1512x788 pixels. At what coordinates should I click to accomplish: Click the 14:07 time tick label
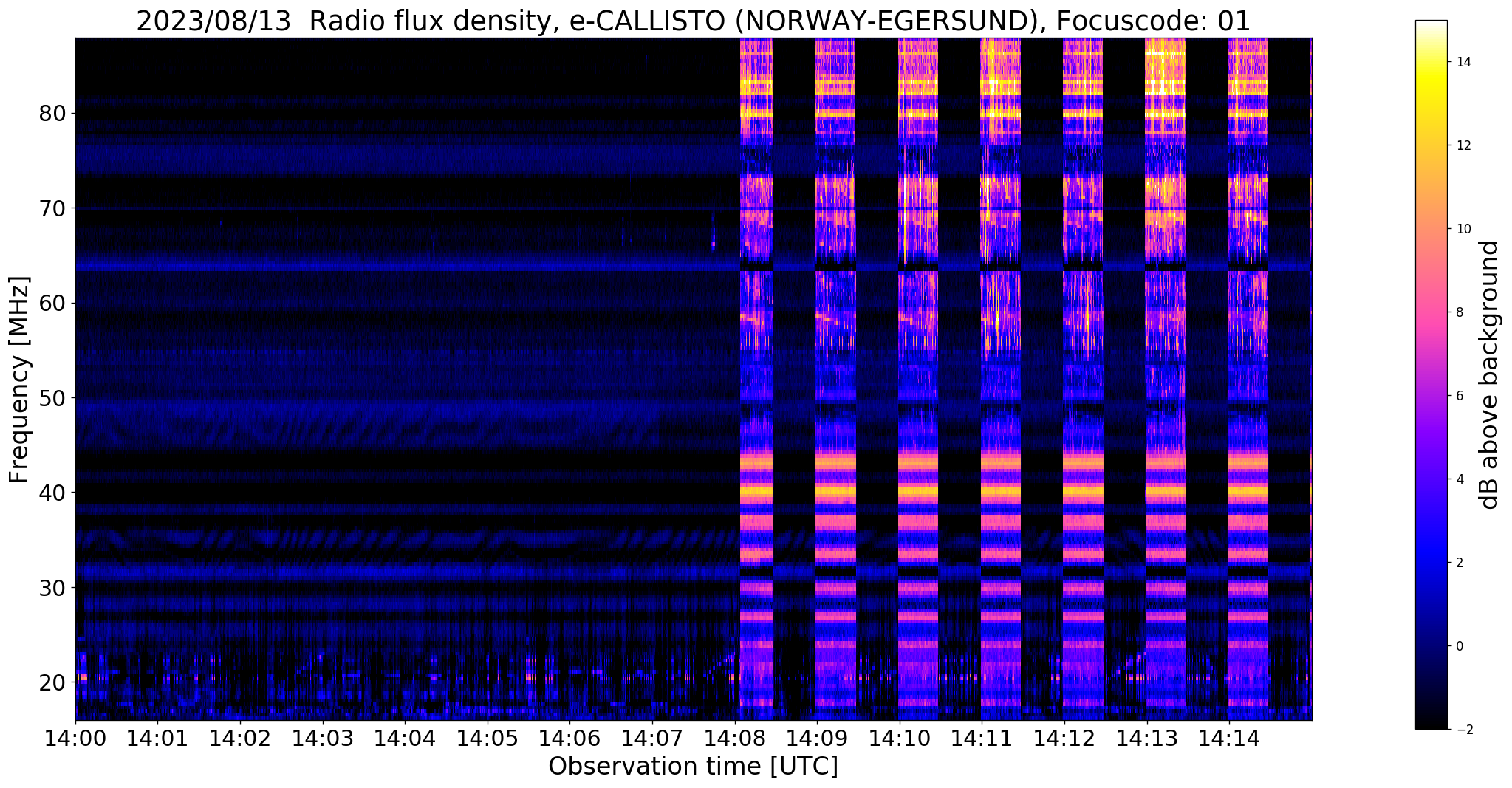[x=652, y=738]
